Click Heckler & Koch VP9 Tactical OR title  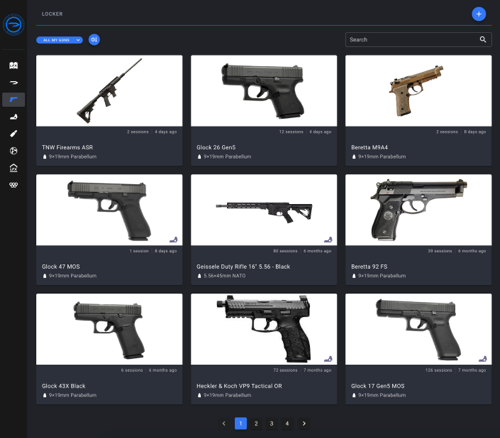pos(239,386)
